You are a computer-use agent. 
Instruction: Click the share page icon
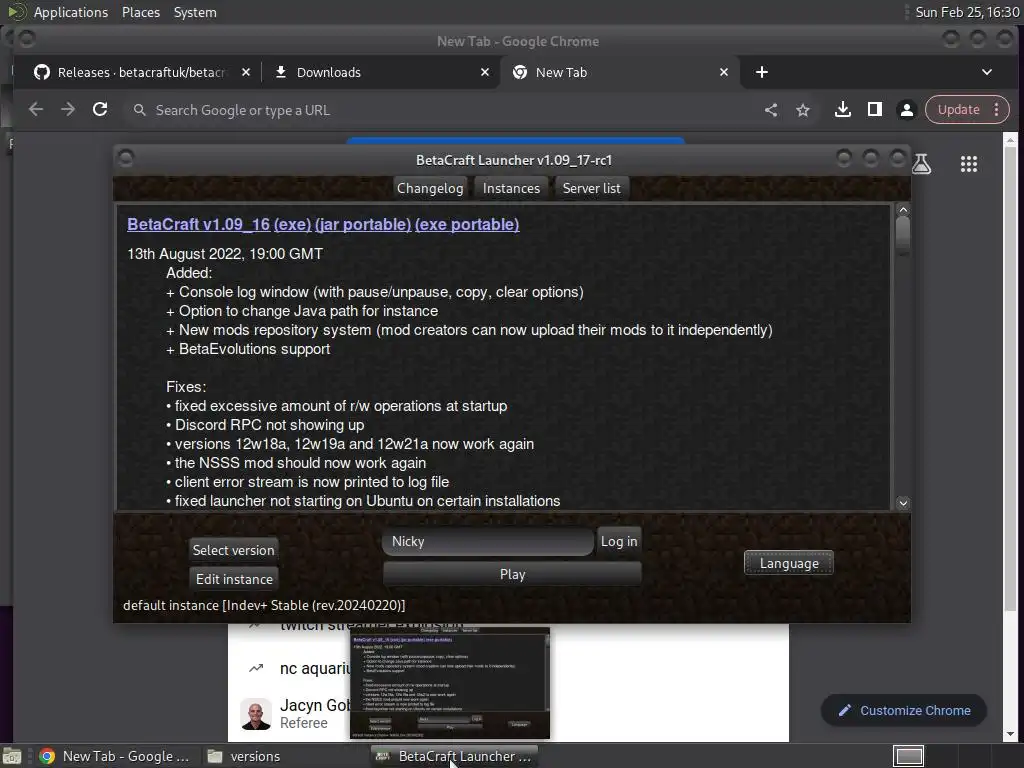coord(771,110)
